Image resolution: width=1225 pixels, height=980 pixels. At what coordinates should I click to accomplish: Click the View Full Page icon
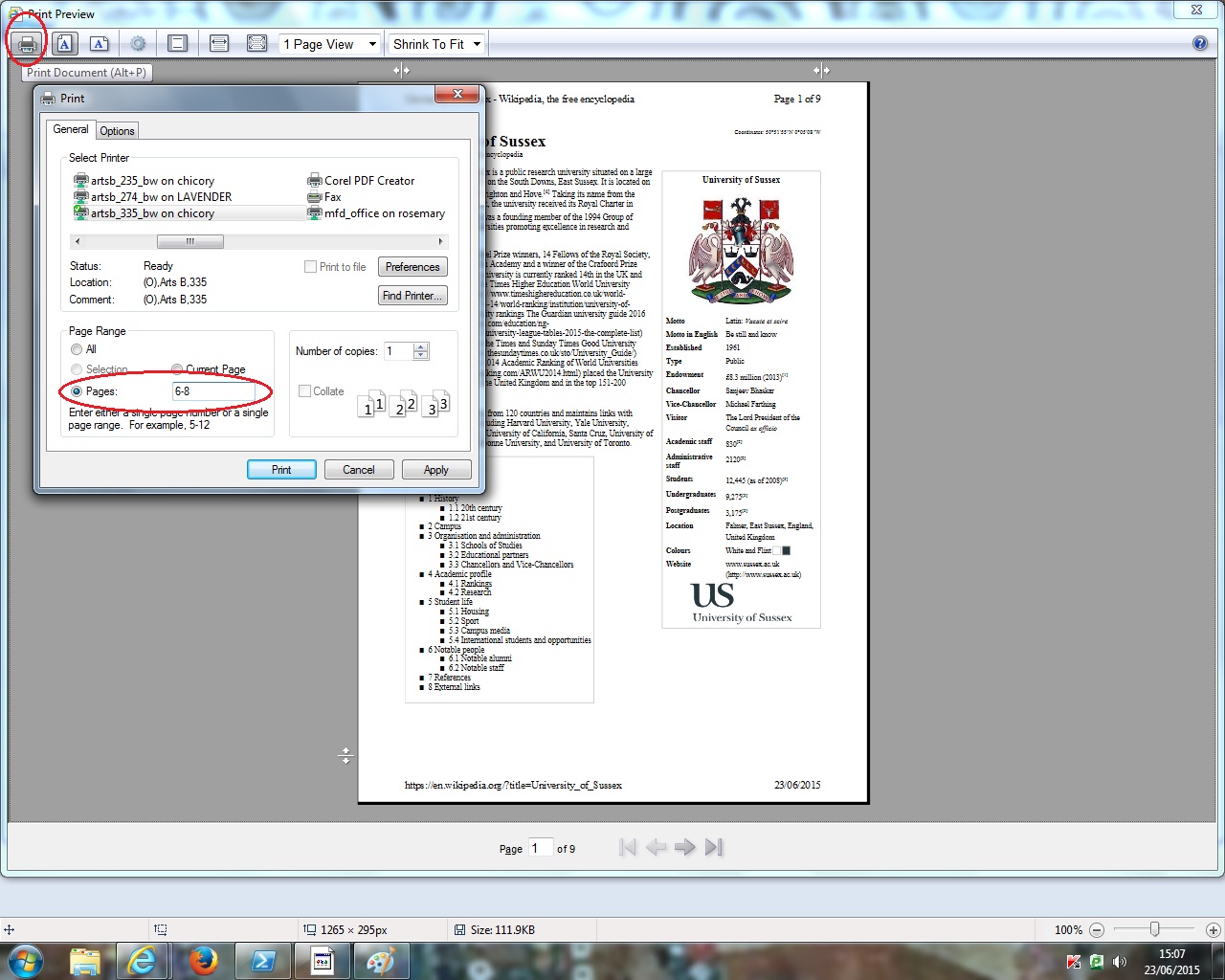tap(256, 44)
